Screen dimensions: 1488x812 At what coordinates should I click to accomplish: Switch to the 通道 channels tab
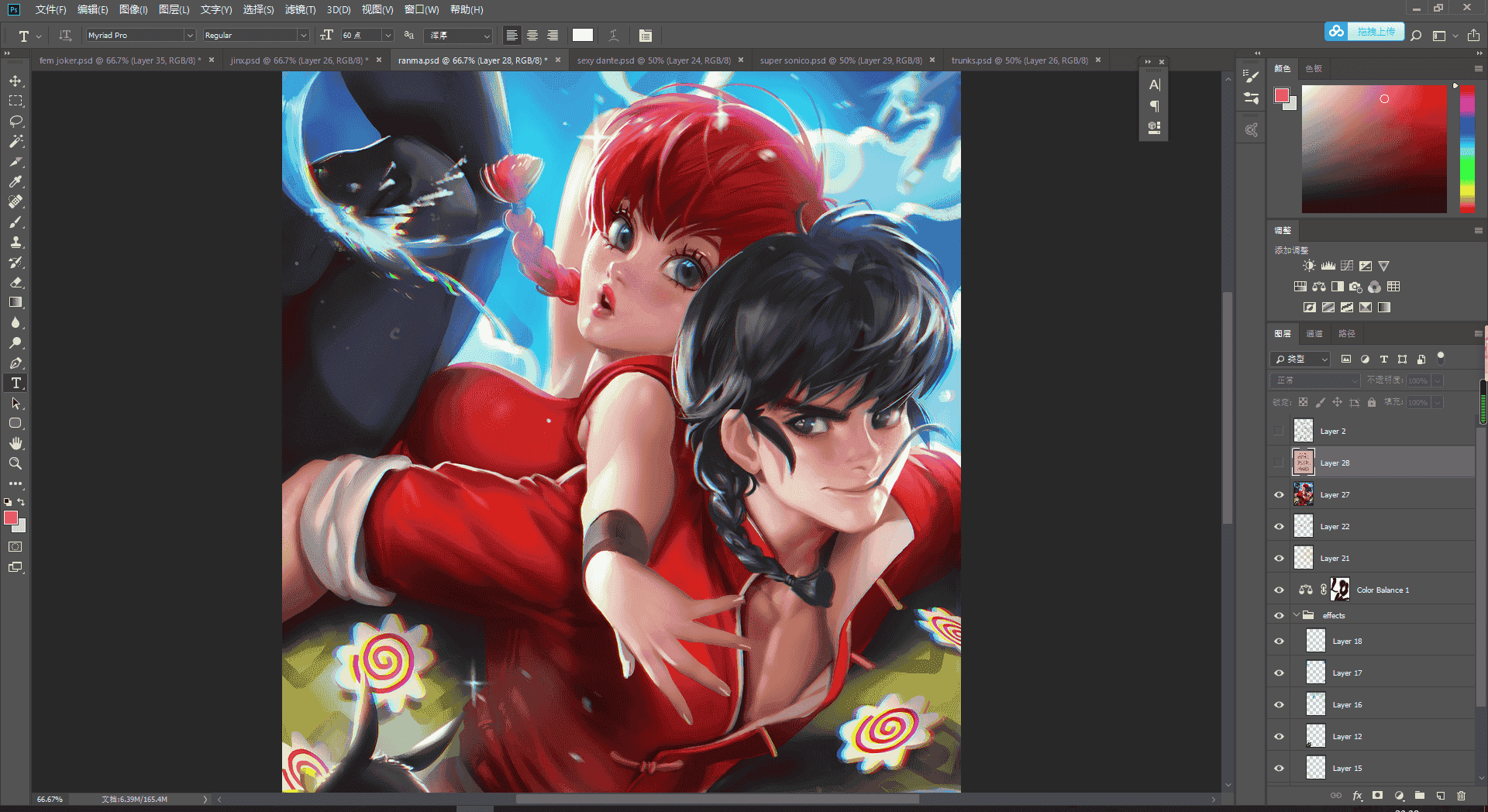tap(1314, 334)
